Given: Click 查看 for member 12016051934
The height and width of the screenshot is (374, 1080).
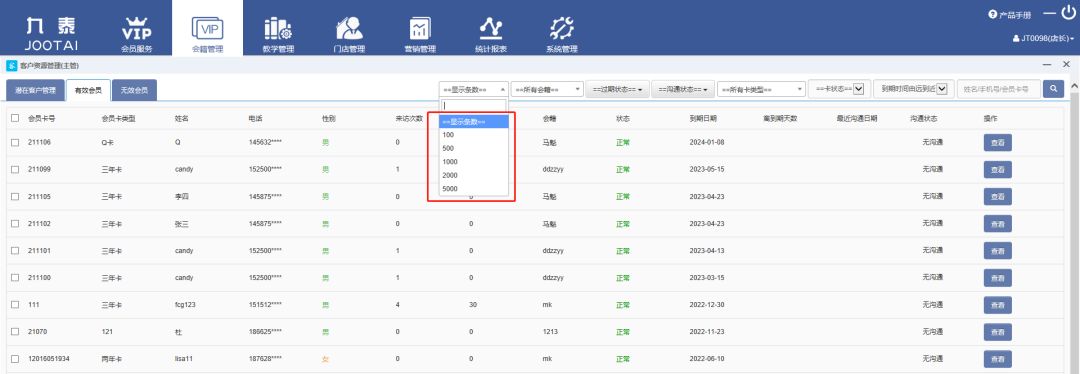Looking at the screenshot, I should pyautogui.click(x=997, y=359).
